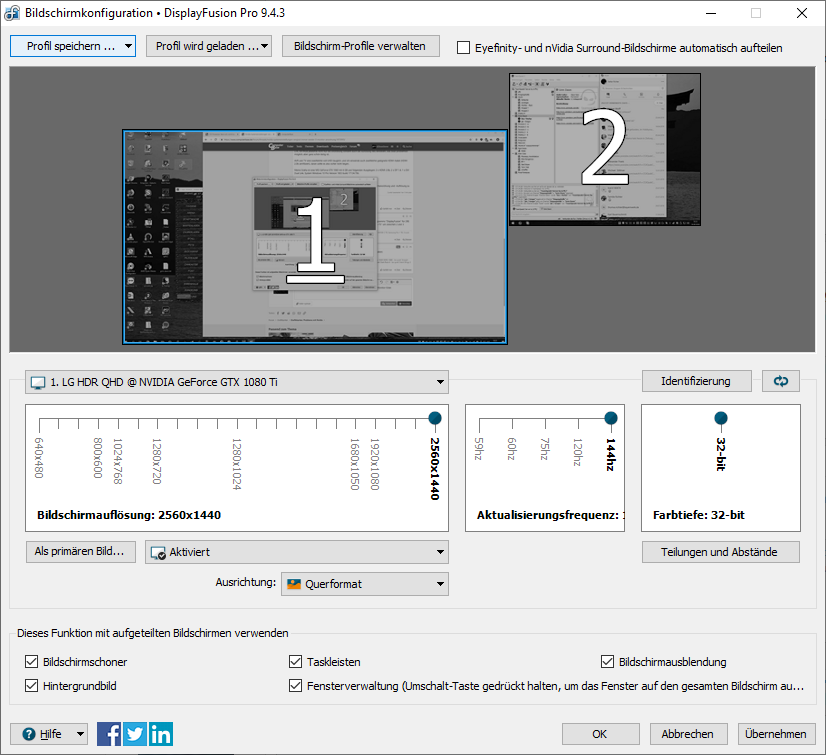
Task: Click the 640x480 resolution label
Action: (x=38, y=458)
